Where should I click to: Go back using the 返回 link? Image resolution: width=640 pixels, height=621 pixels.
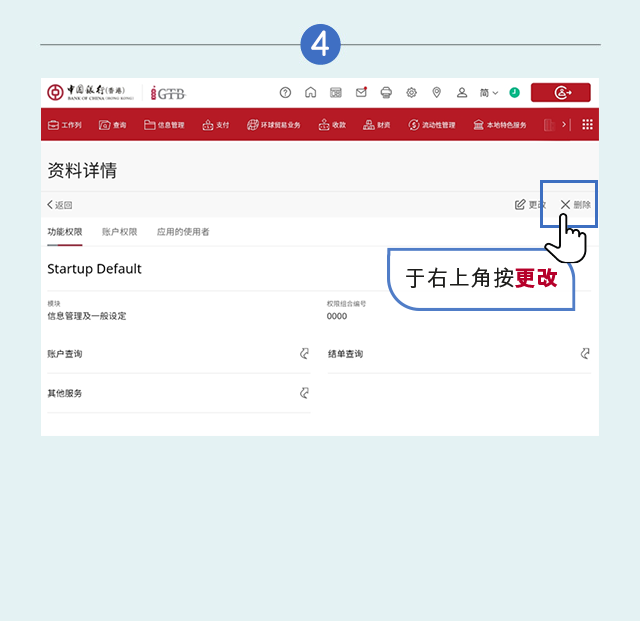tap(60, 205)
